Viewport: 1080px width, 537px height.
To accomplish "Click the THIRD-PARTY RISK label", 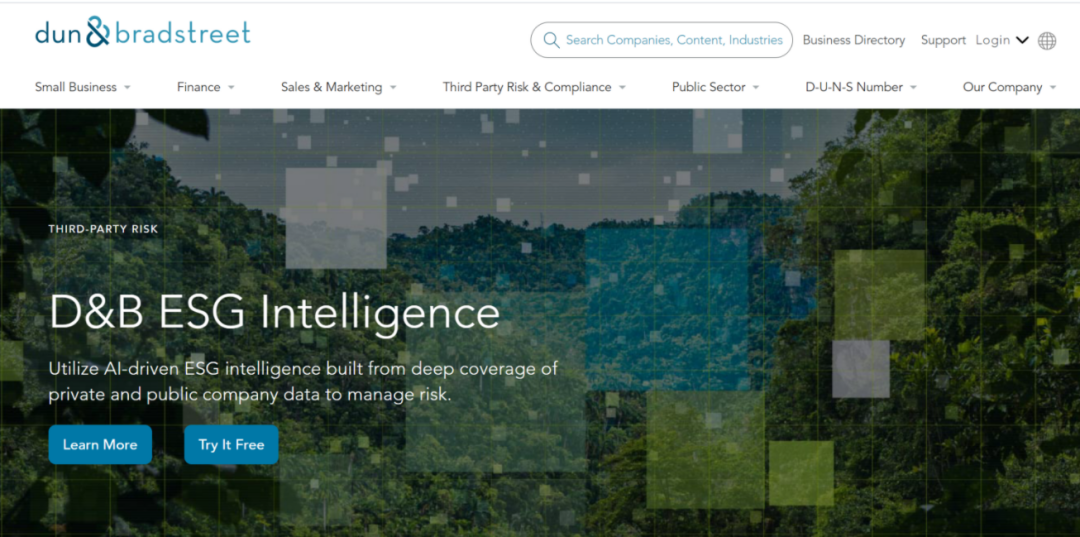I will (103, 229).
